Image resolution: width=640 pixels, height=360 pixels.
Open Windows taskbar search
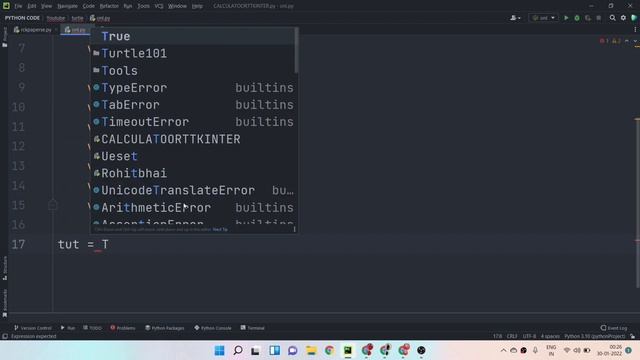coord(238,350)
